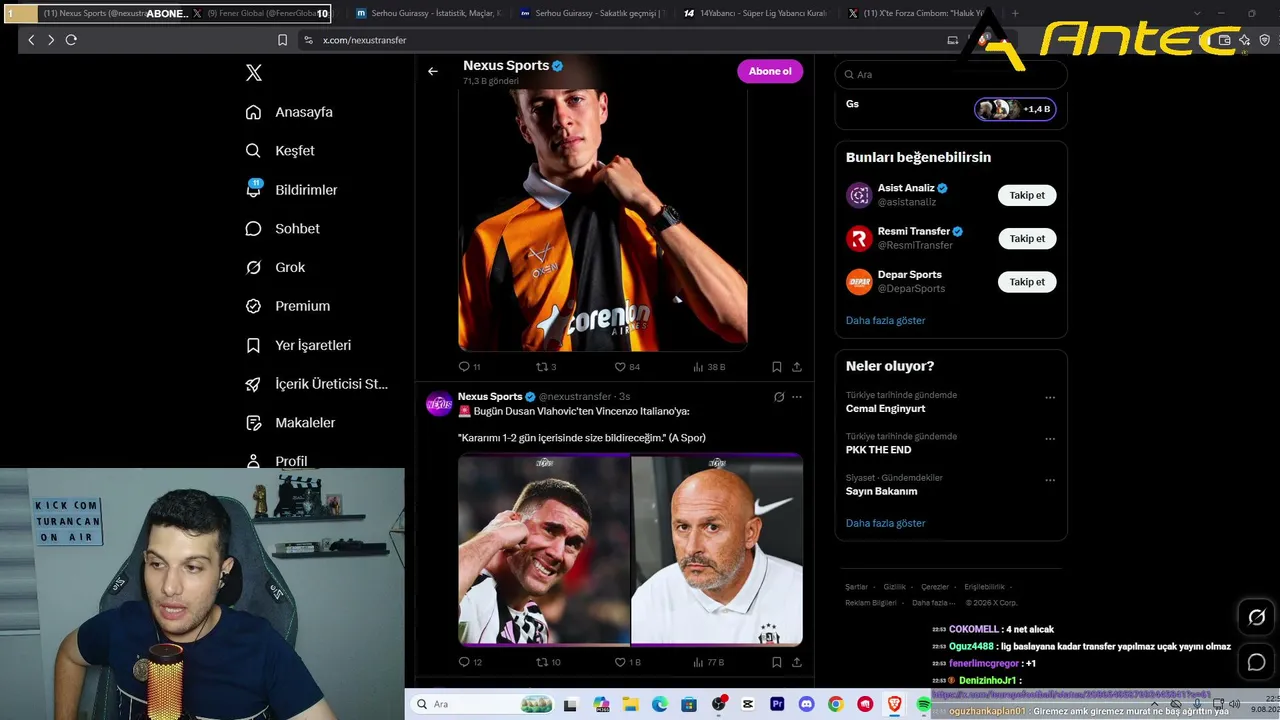The height and width of the screenshot is (720, 1280).
Task: Like the Vlahovic post
Action: 627,662
